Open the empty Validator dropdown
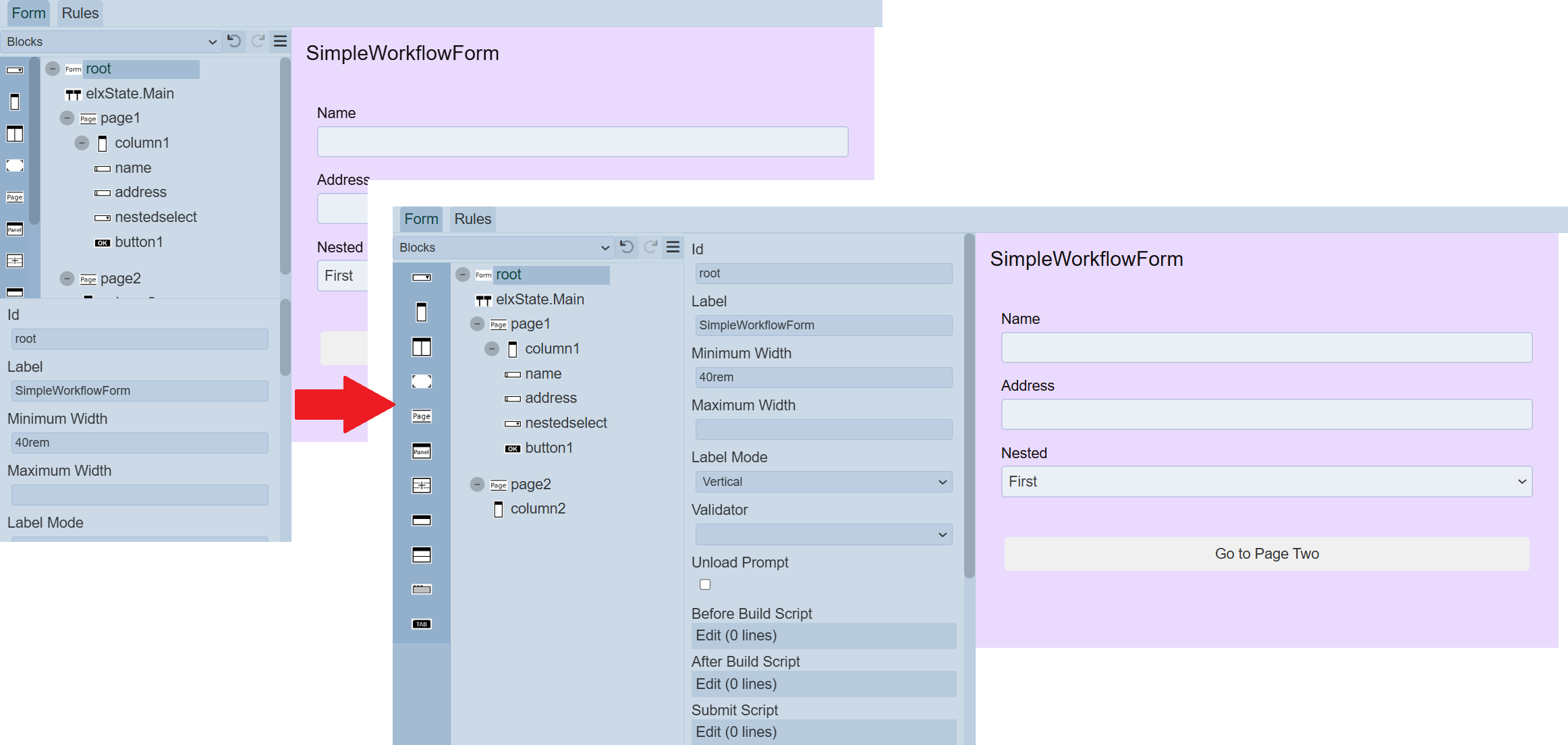Image resolution: width=1568 pixels, height=745 pixels. [x=823, y=534]
